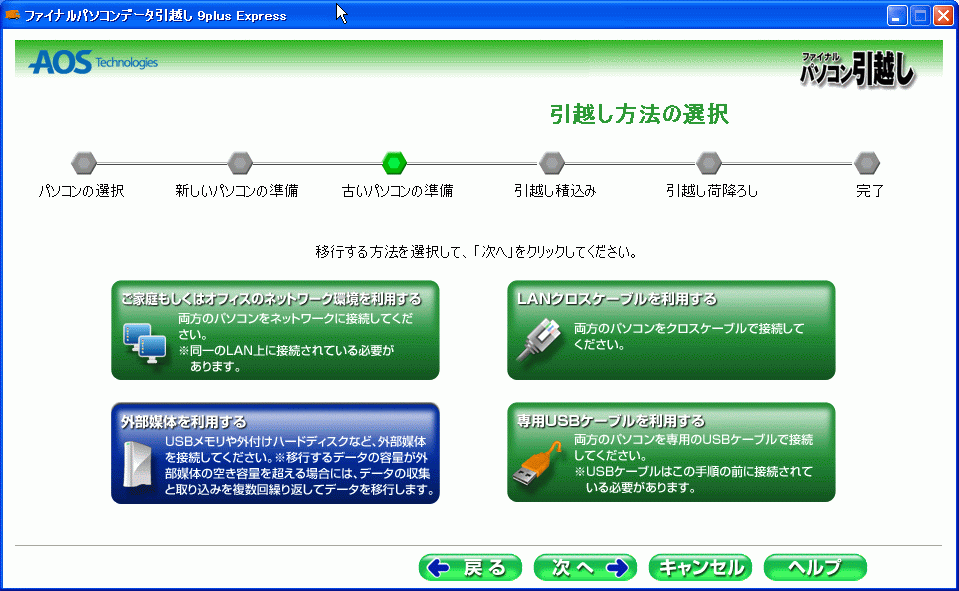Image resolution: width=959 pixels, height=591 pixels.
Task: Click the 引越し荷降ろし step marker
Action: click(x=709, y=162)
